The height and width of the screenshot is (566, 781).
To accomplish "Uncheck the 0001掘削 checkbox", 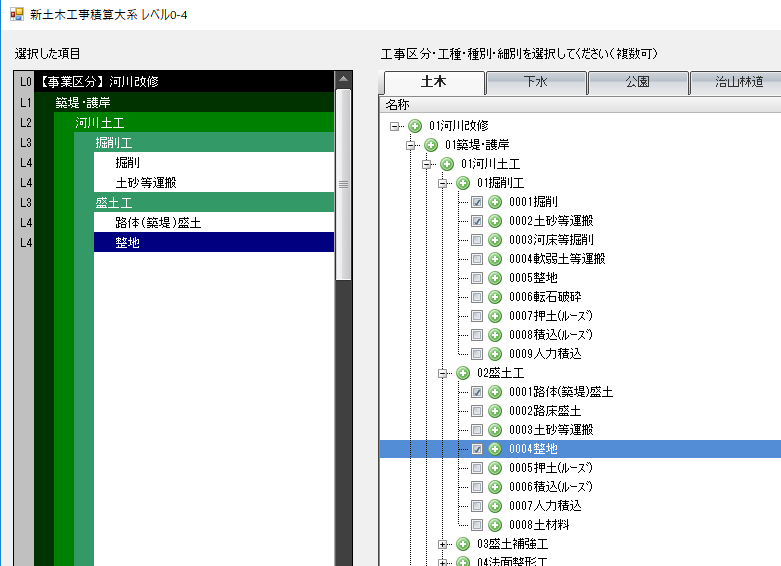I will [477, 202].
